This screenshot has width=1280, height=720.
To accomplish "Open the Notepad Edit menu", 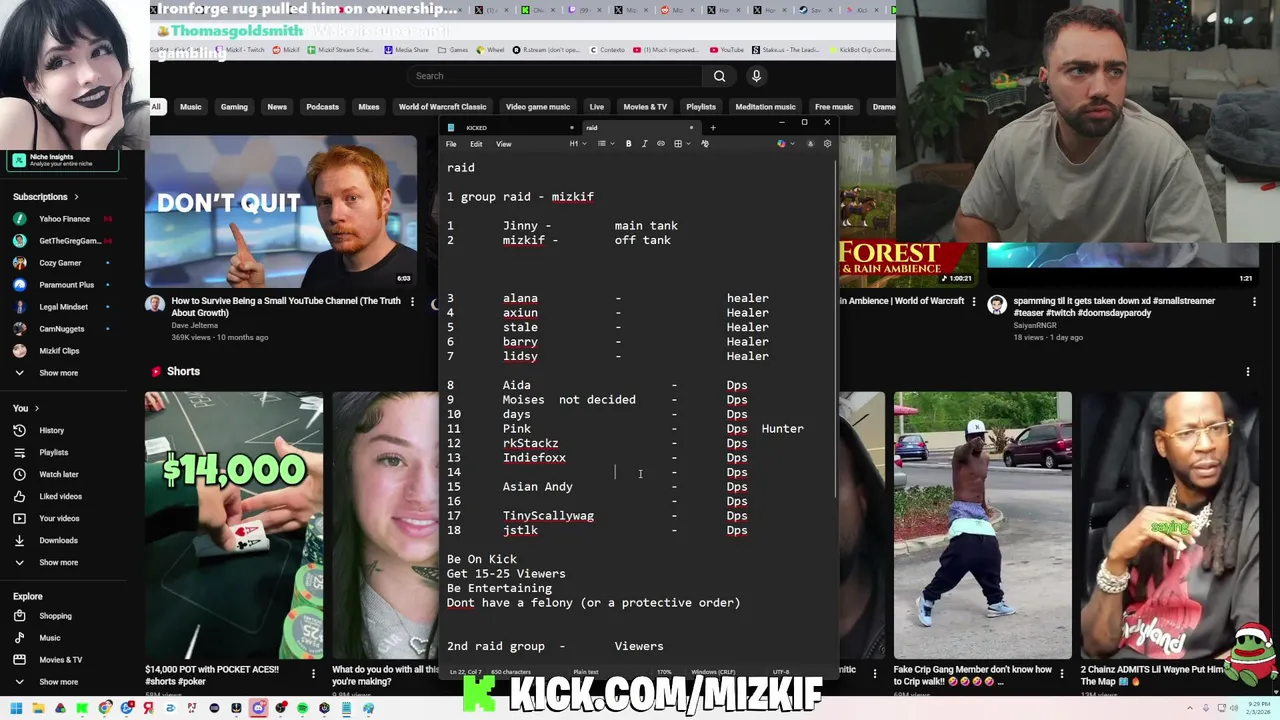I will (476, 144).
